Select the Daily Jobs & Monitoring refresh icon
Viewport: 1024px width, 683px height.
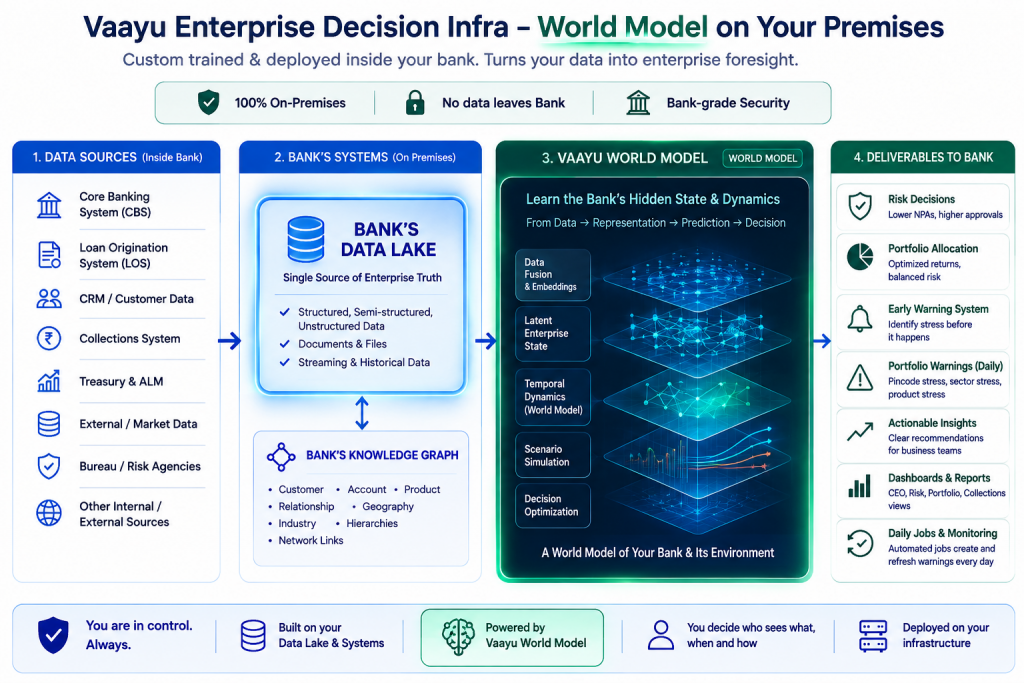pyautogui.click(x=860, y=543)
